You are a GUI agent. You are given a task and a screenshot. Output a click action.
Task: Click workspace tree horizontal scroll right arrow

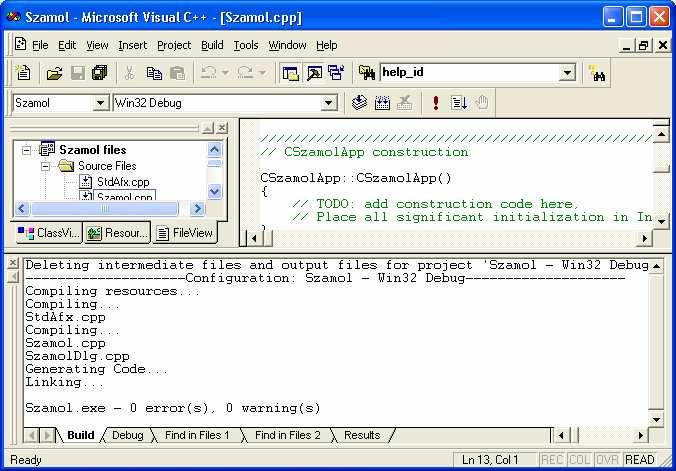[x=197, y=209]
